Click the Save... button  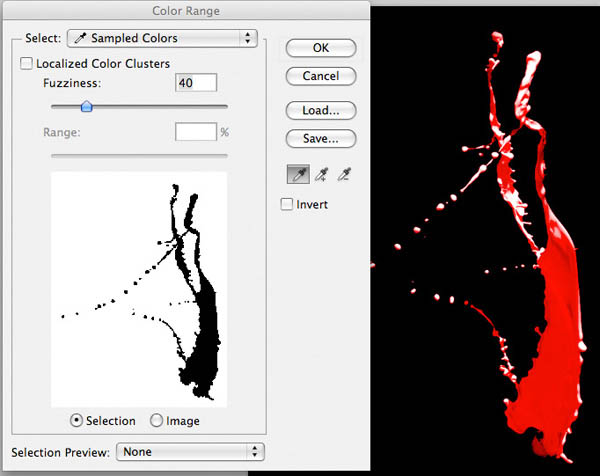pyautogui.click(x=321, y=139)
